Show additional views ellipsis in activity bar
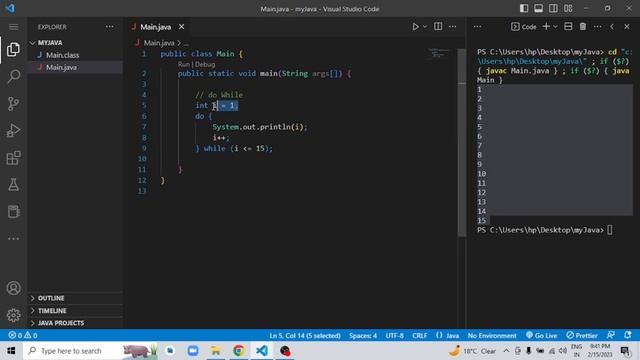This screenshot has width=640, height=360. 13,238
